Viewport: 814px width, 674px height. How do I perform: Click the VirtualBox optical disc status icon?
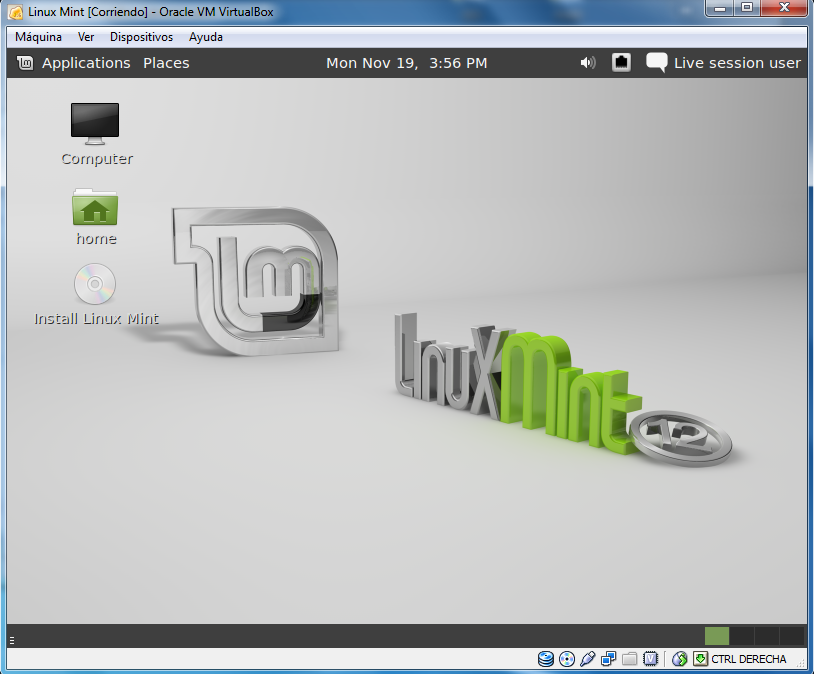(x=566, y=659)
